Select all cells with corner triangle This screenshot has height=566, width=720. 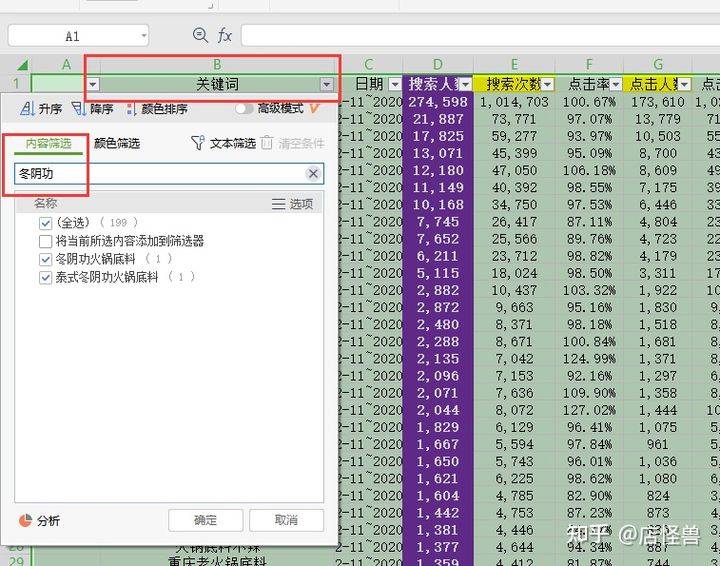pos(22,64)
